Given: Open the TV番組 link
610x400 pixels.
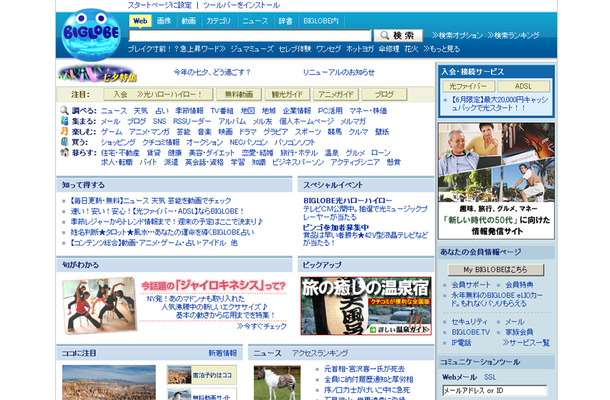Looking at the screenshot, I should (222, 111).
